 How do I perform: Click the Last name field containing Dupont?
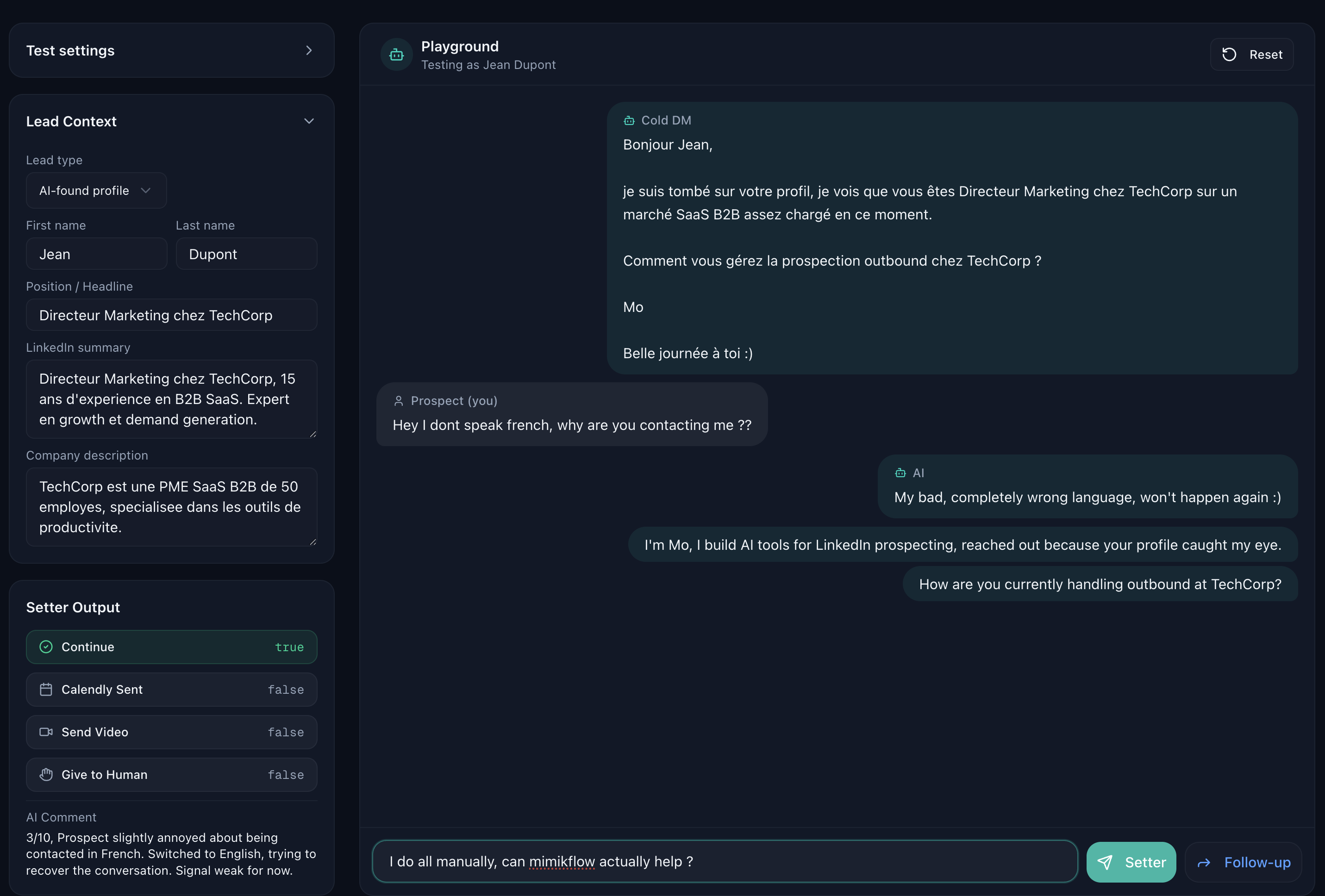[x=246, y=254]
